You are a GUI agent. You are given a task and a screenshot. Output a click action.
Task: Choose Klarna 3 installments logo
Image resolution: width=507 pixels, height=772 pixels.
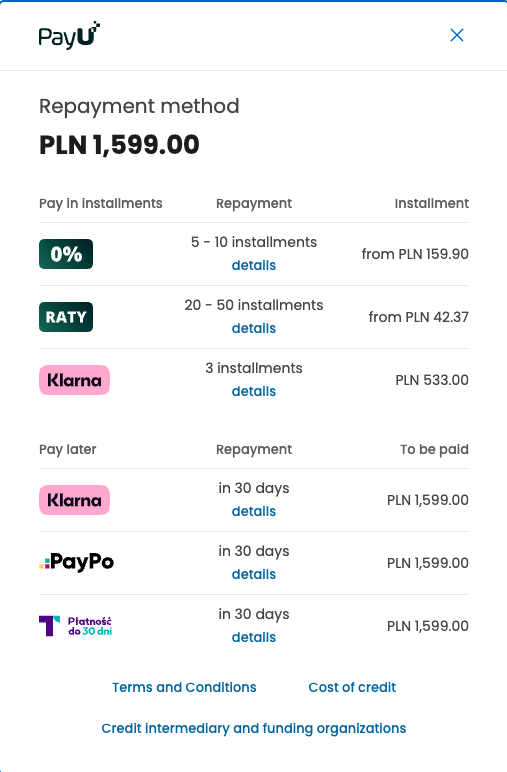(x=74, y=380)
